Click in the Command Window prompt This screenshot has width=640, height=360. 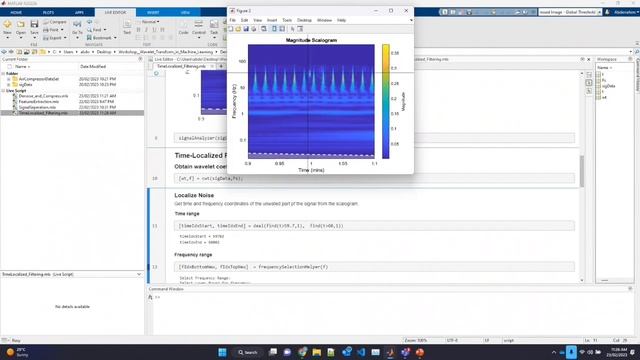pyautogui.click(x=158, y=297)
